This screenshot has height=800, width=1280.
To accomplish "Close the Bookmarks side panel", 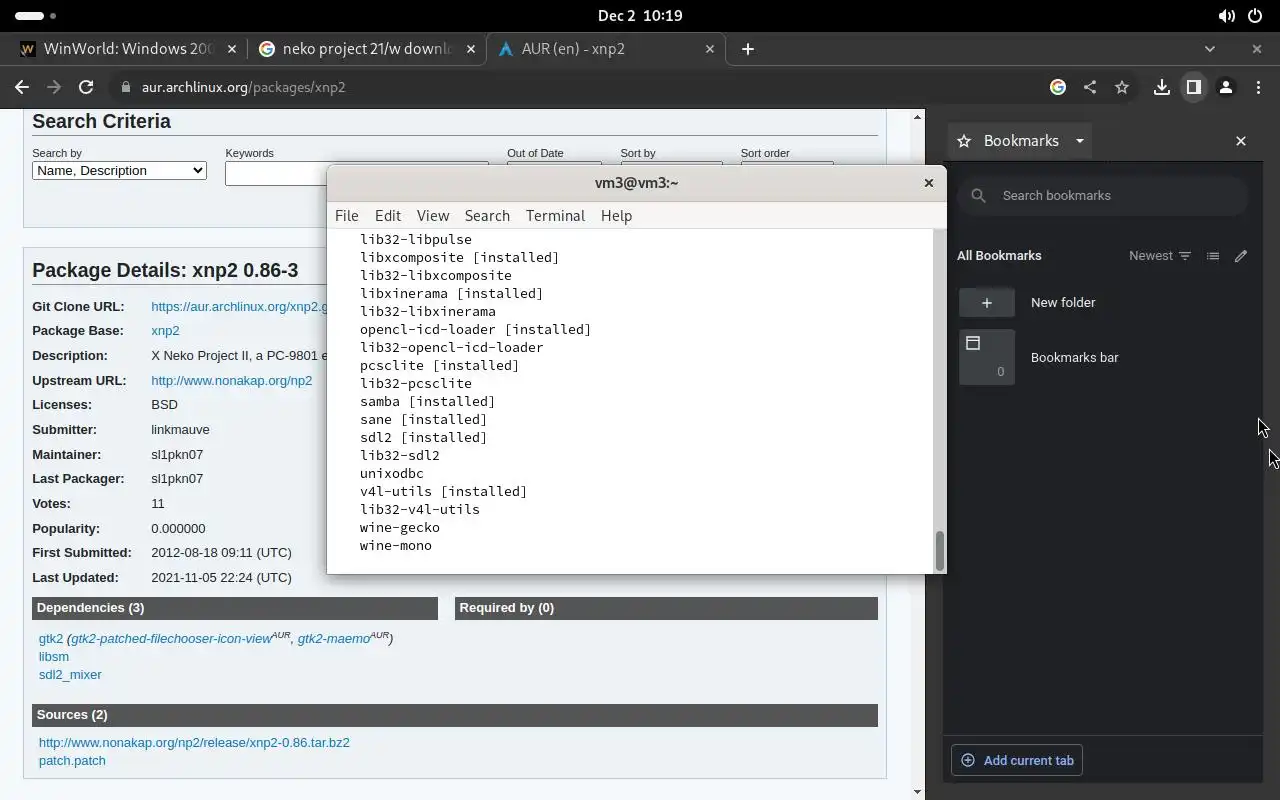I will click(1241, 141).
